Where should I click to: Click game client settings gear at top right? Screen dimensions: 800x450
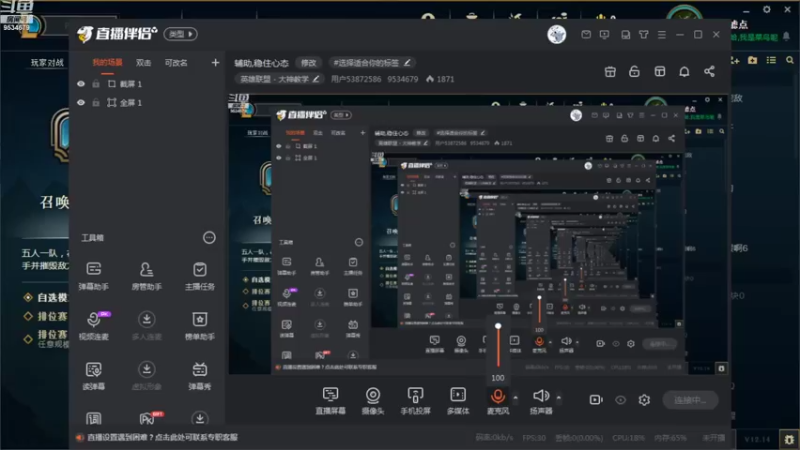click(x=767, y=9)
